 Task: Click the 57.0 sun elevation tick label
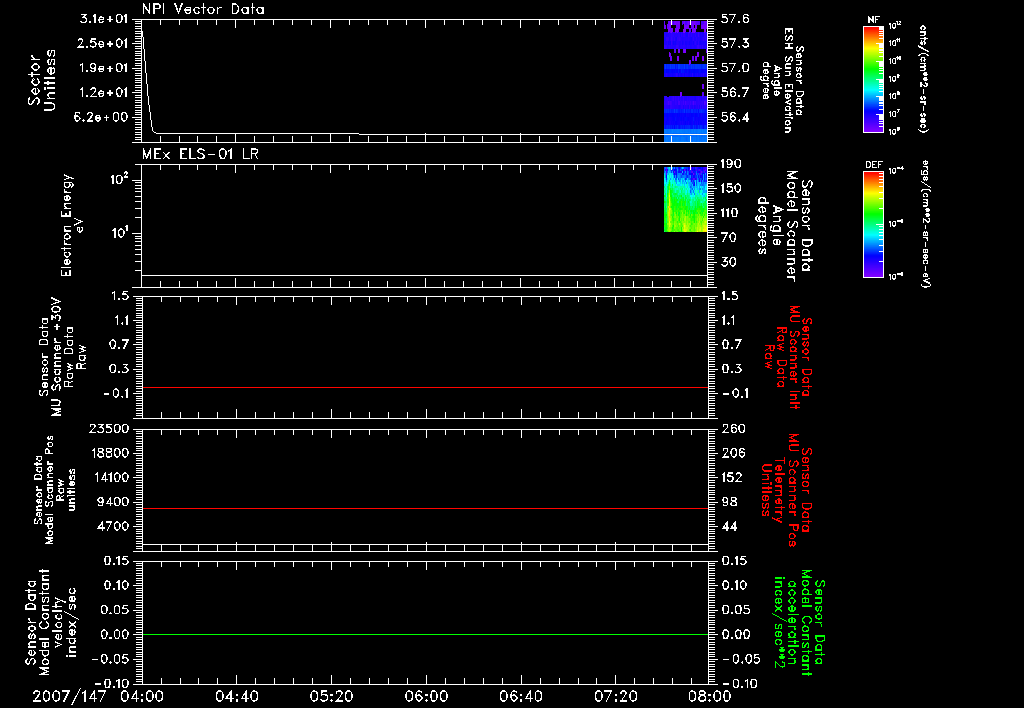point(735,68)
